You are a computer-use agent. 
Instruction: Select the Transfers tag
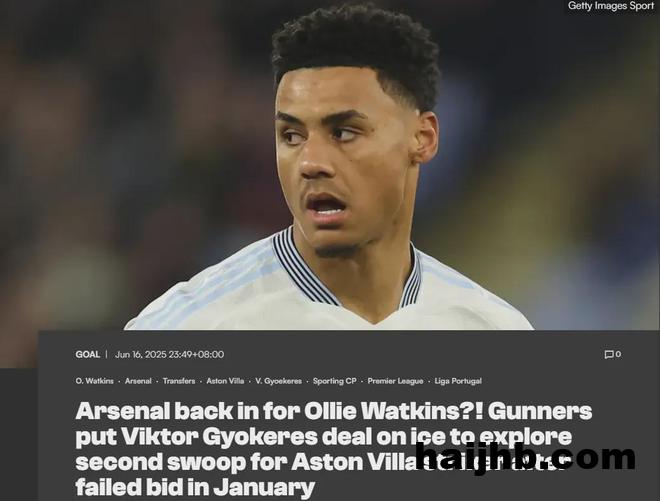tap(179, 381)
